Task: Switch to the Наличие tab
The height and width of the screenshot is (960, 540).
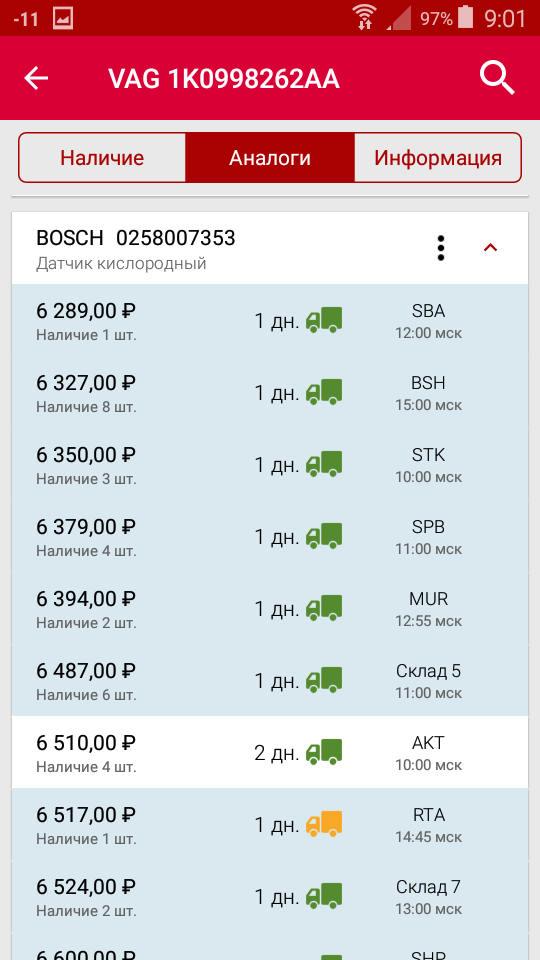Action: 102,158
